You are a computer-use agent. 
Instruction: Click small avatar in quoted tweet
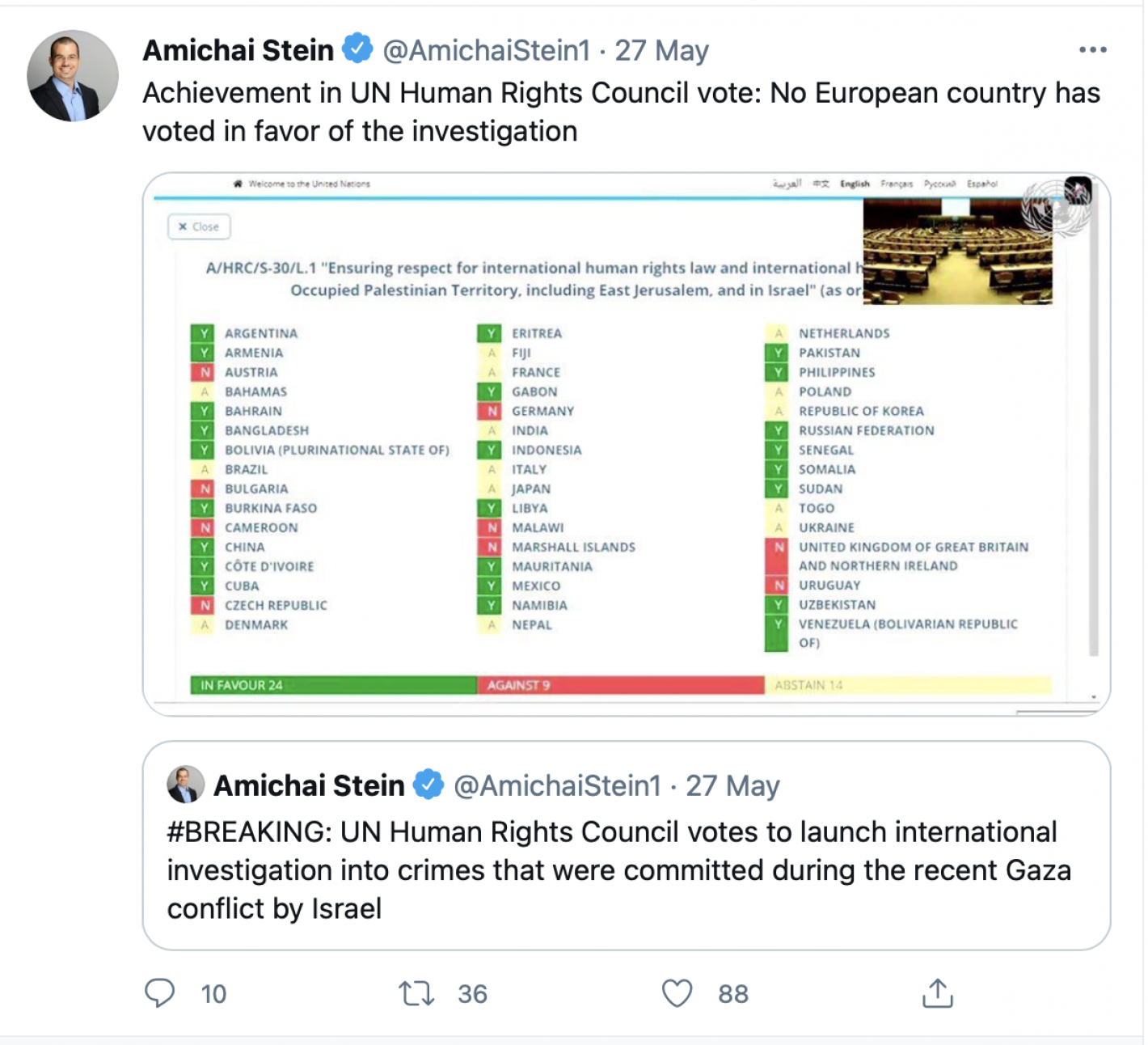[185, 785]
